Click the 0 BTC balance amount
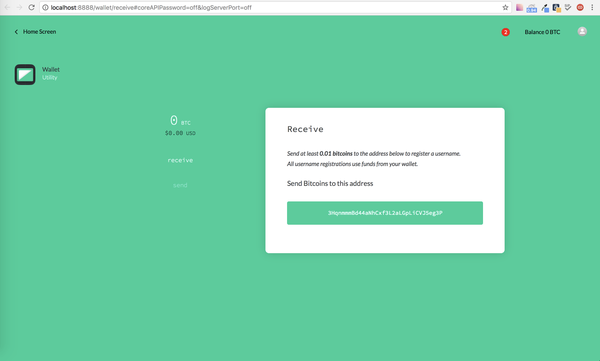Image resolution: width=600 pixels, height=361 pixels. click(x=180, y=121)
